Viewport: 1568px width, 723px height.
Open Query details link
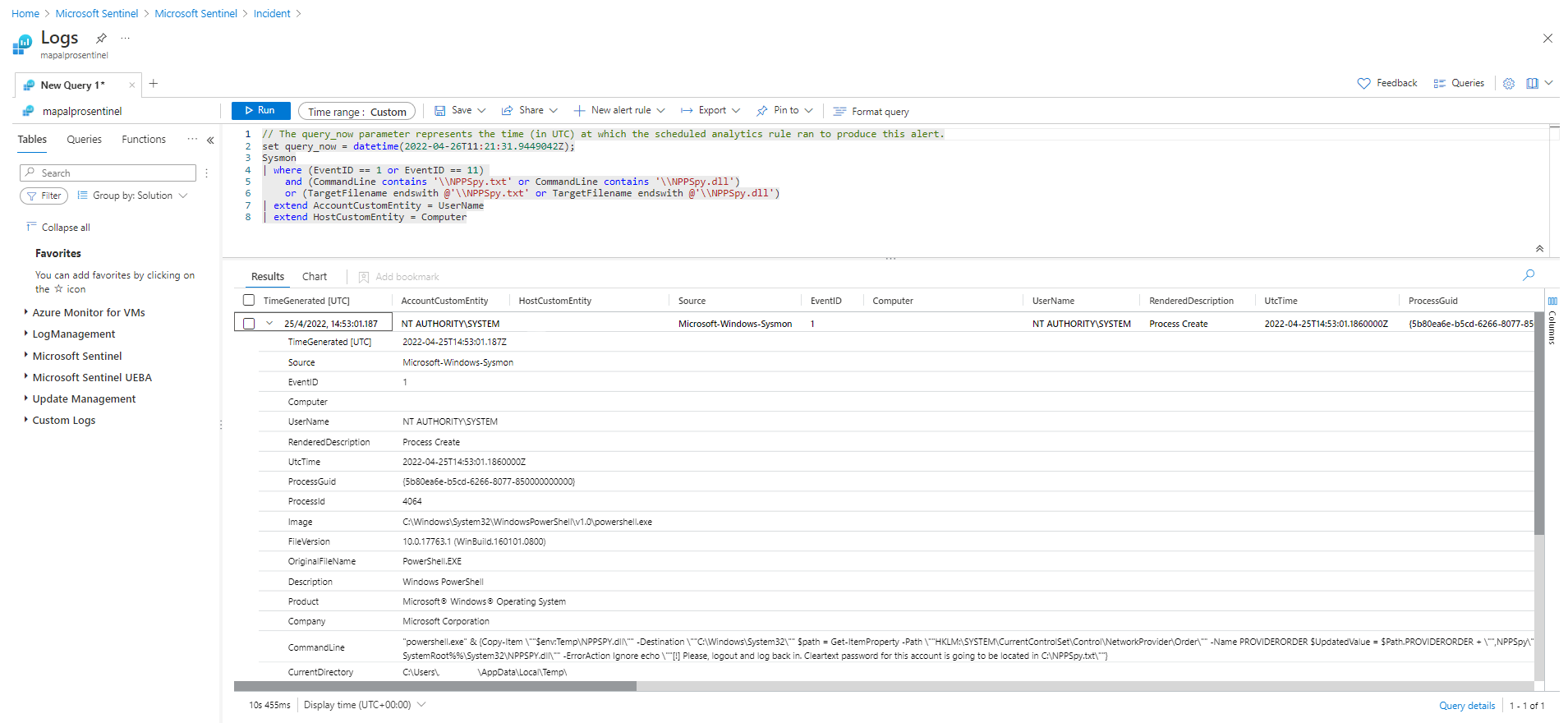pos(1467,706)
